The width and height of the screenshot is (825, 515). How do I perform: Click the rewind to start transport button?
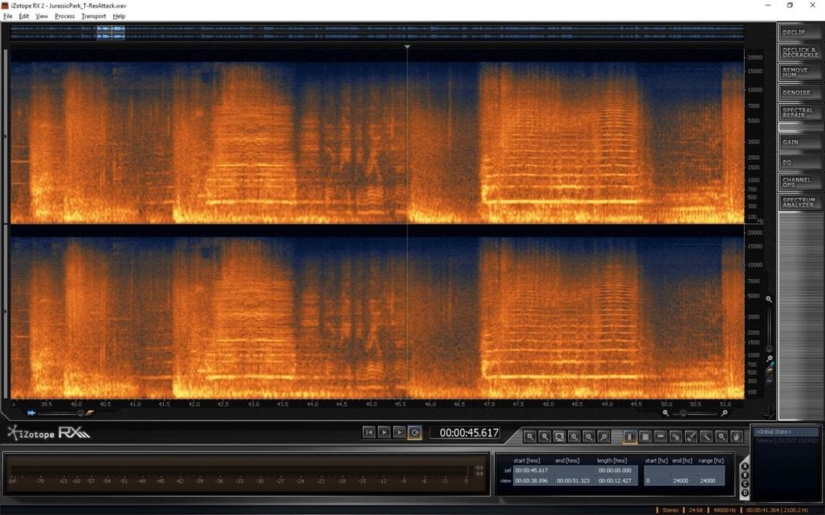[369, 432]
